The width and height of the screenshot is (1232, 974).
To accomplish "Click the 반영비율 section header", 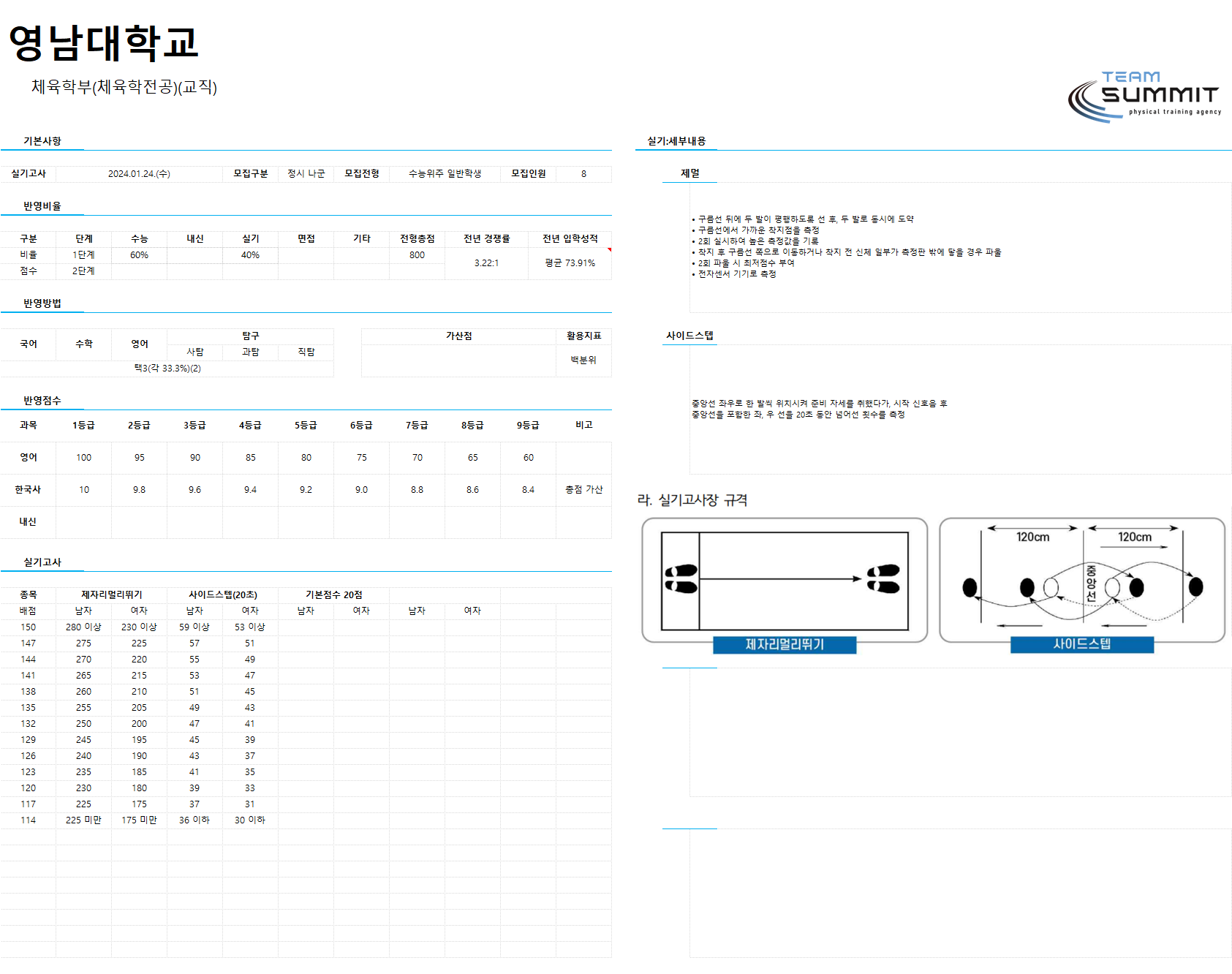I will [42, 206].
